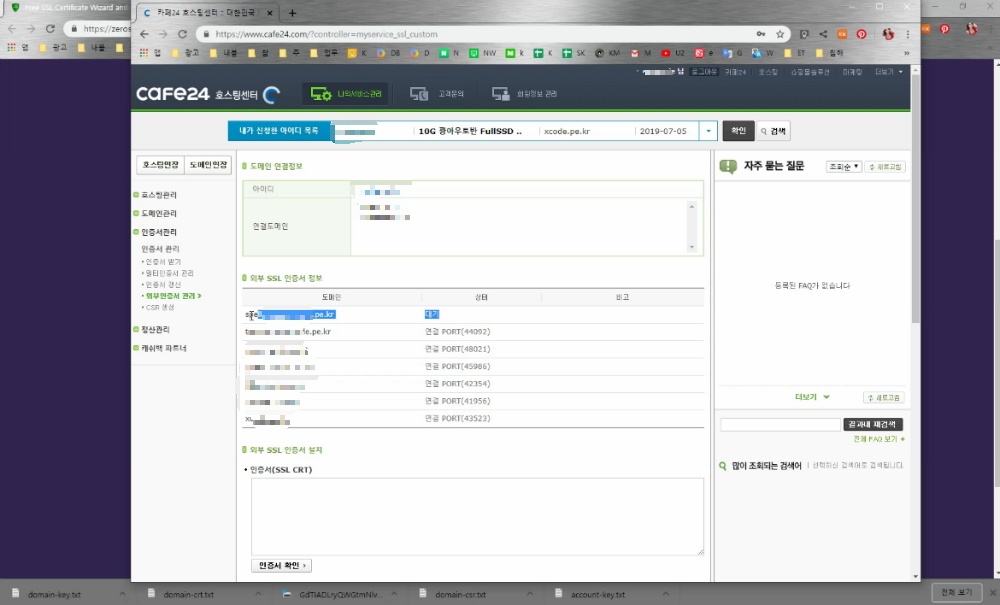Open 나의서비스관리 menu
Image resolution: width=1000 pixels, height=605 pixels.
tap(346, 94)
